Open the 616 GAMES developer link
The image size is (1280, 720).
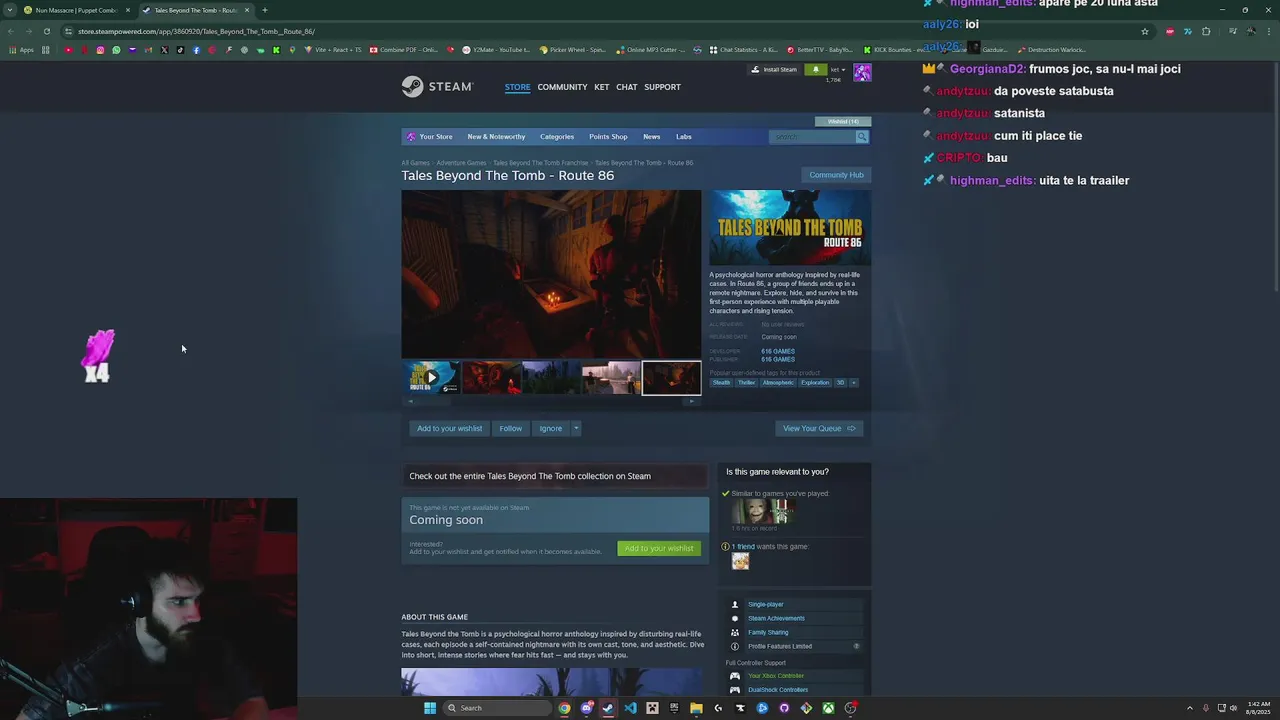pos(778,351)
